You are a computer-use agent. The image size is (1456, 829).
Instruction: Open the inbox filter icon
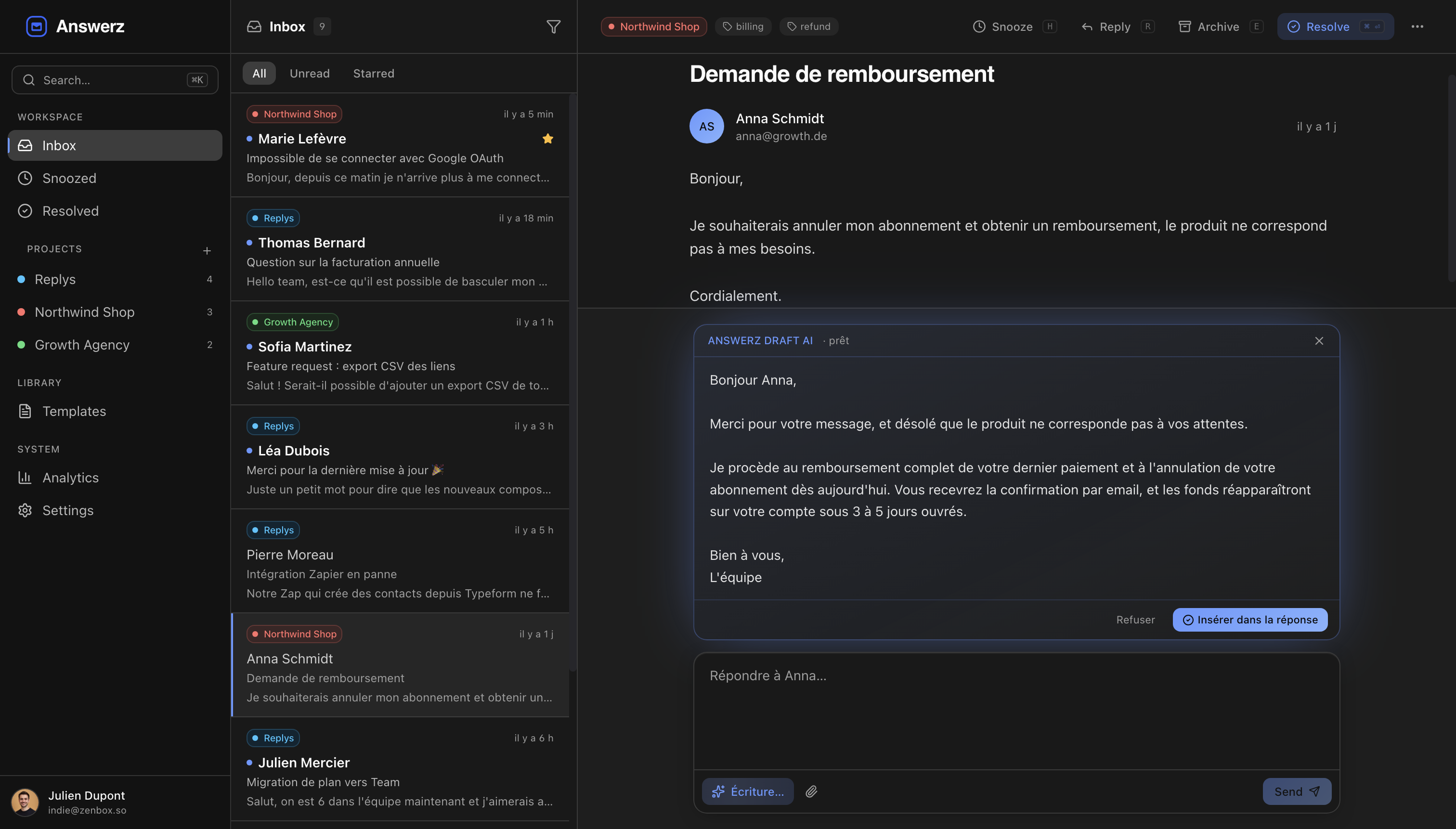(x=553, y=27)
